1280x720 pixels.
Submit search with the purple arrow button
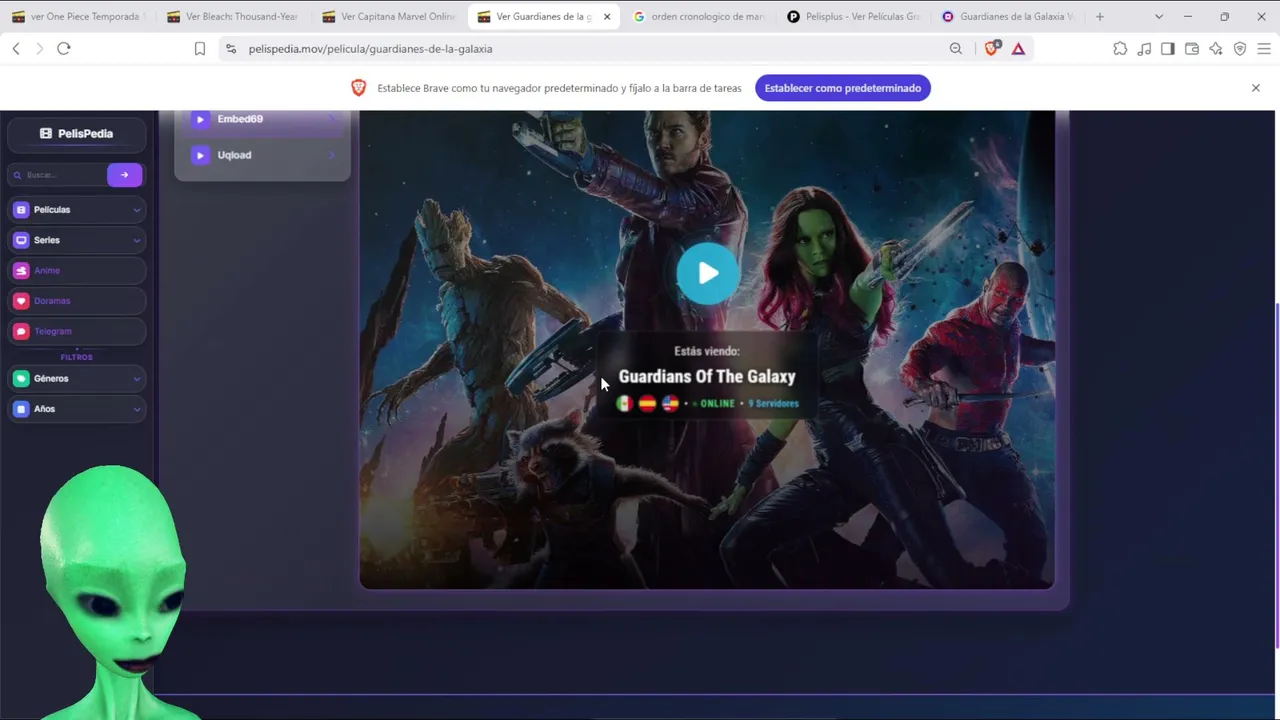124,175
